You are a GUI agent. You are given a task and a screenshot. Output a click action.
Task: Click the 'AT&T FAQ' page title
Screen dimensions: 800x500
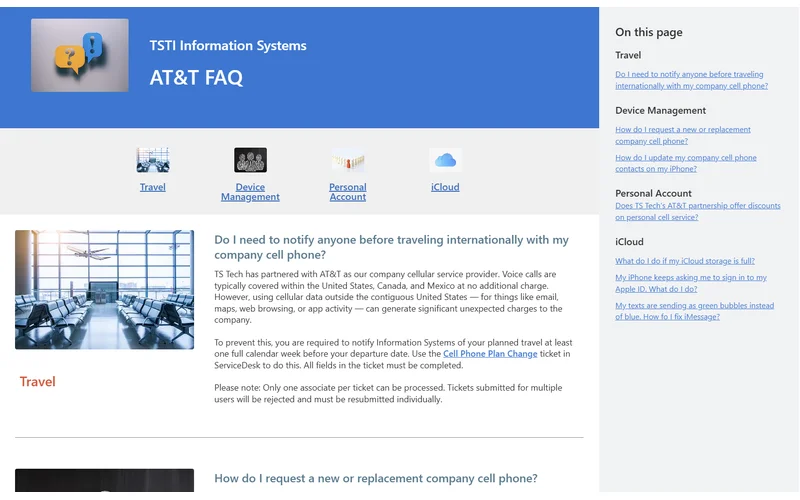click(x=196, y=78)
